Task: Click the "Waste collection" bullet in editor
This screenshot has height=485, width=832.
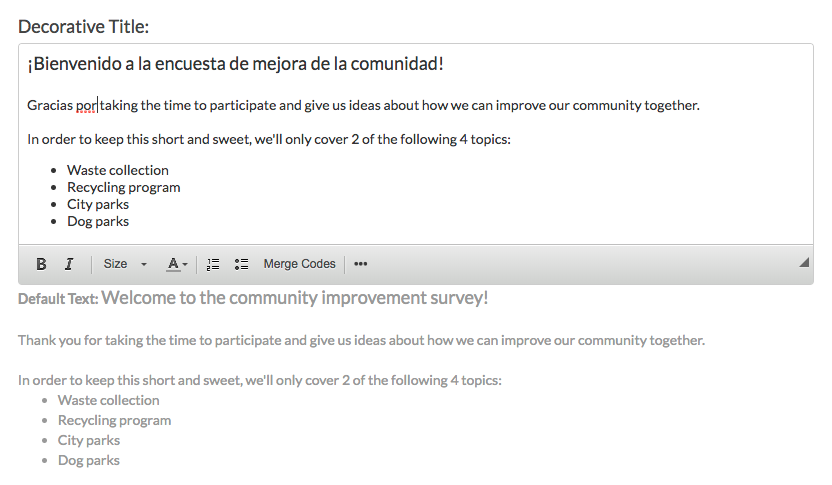Action: point(118,170)
